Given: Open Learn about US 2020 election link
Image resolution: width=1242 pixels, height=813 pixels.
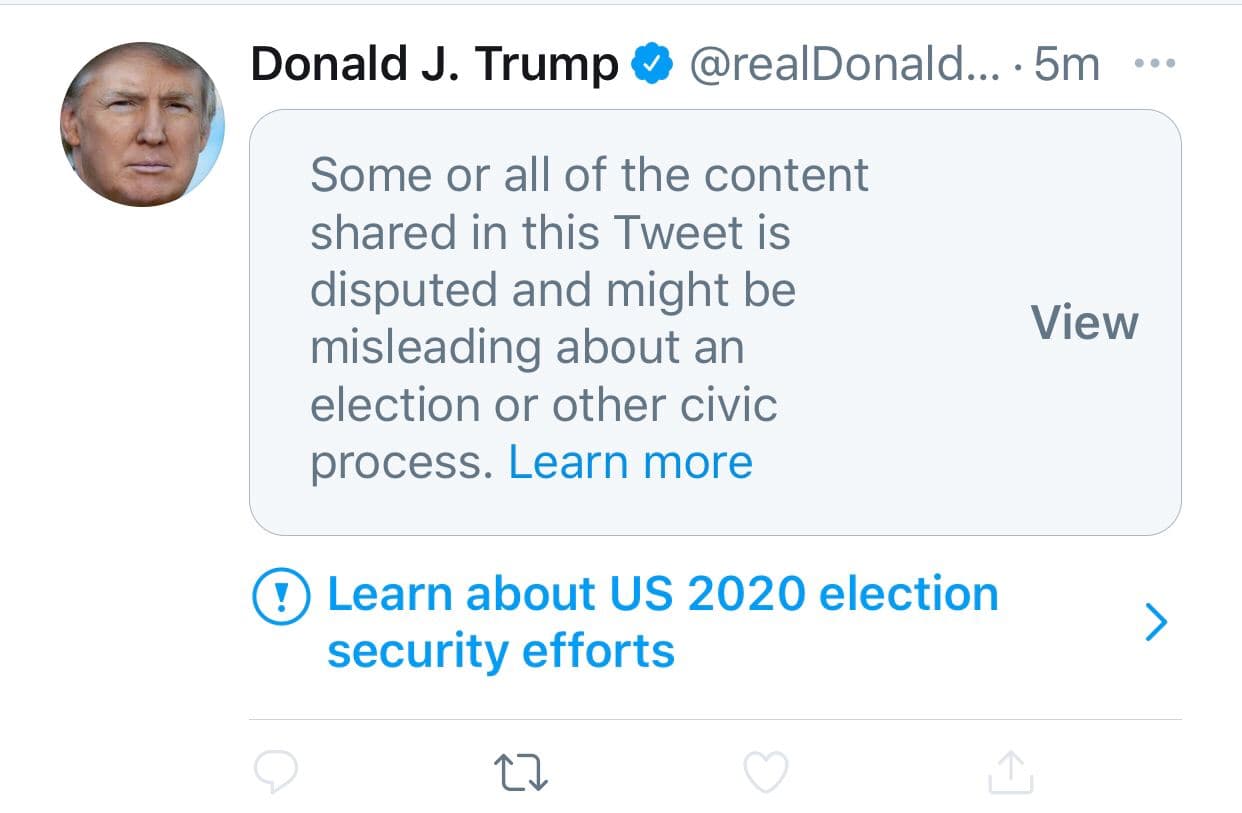Looking at the screenshot, I should pos(662,594).
